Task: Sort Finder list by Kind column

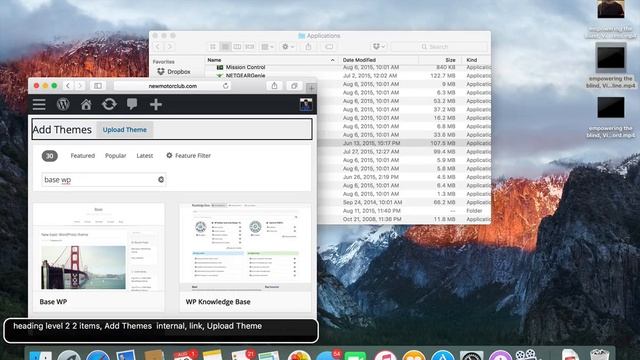Action: (471, 60)
